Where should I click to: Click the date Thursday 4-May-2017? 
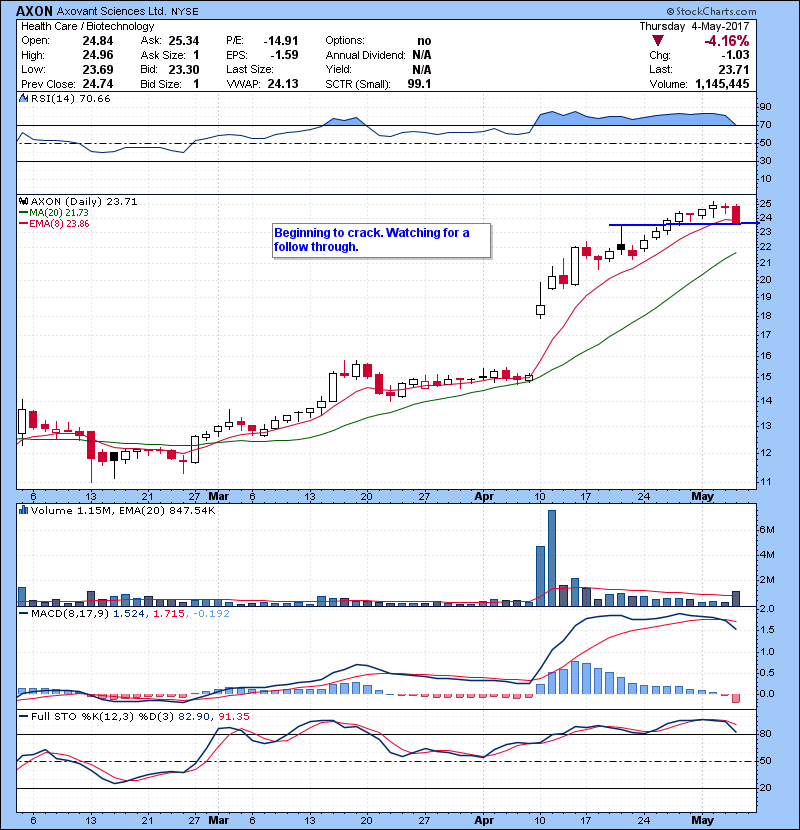(694, 26)
